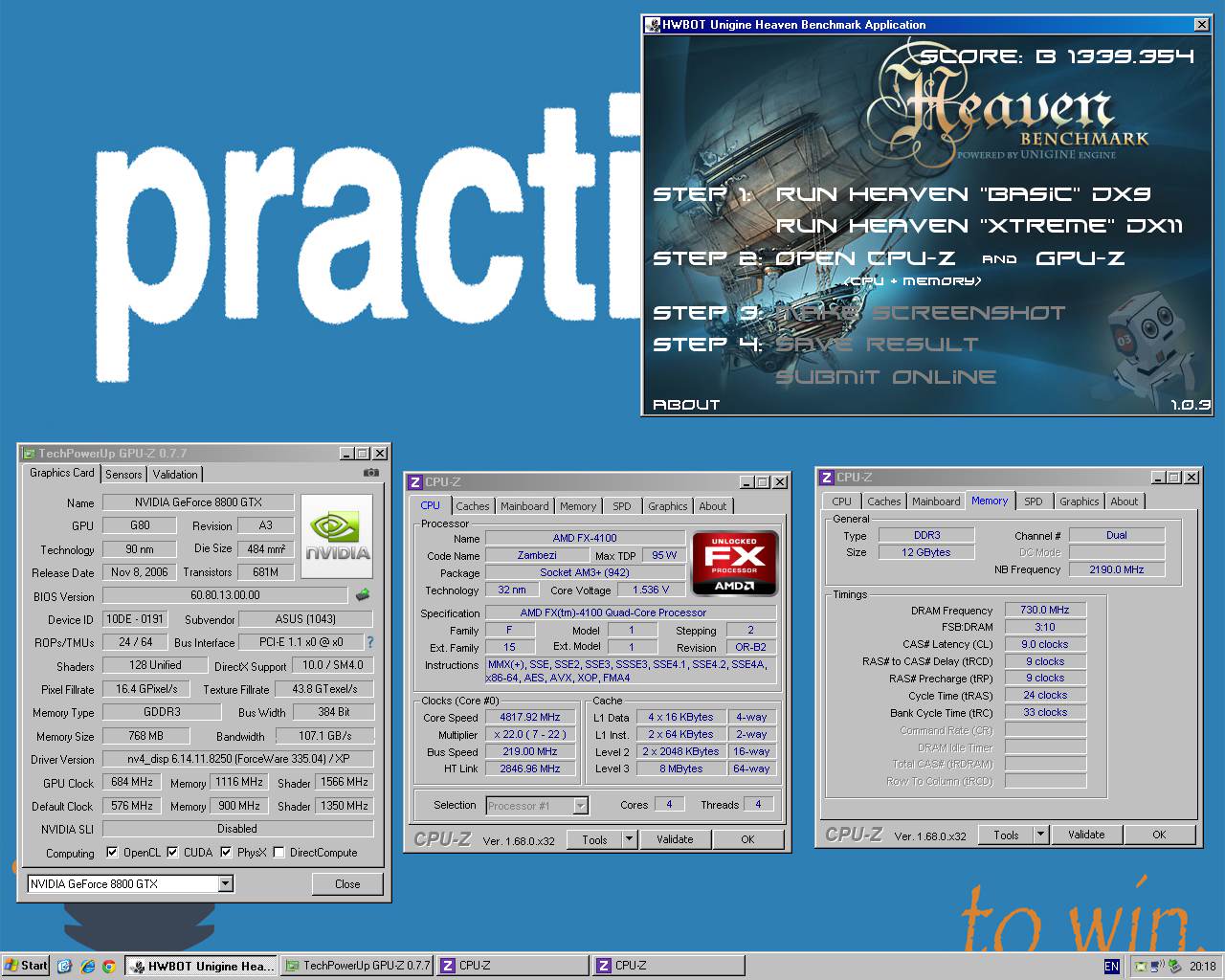1225x980 pixels.
Task: Click the first quick launch icon next to Start
Action: click(64, 966)
